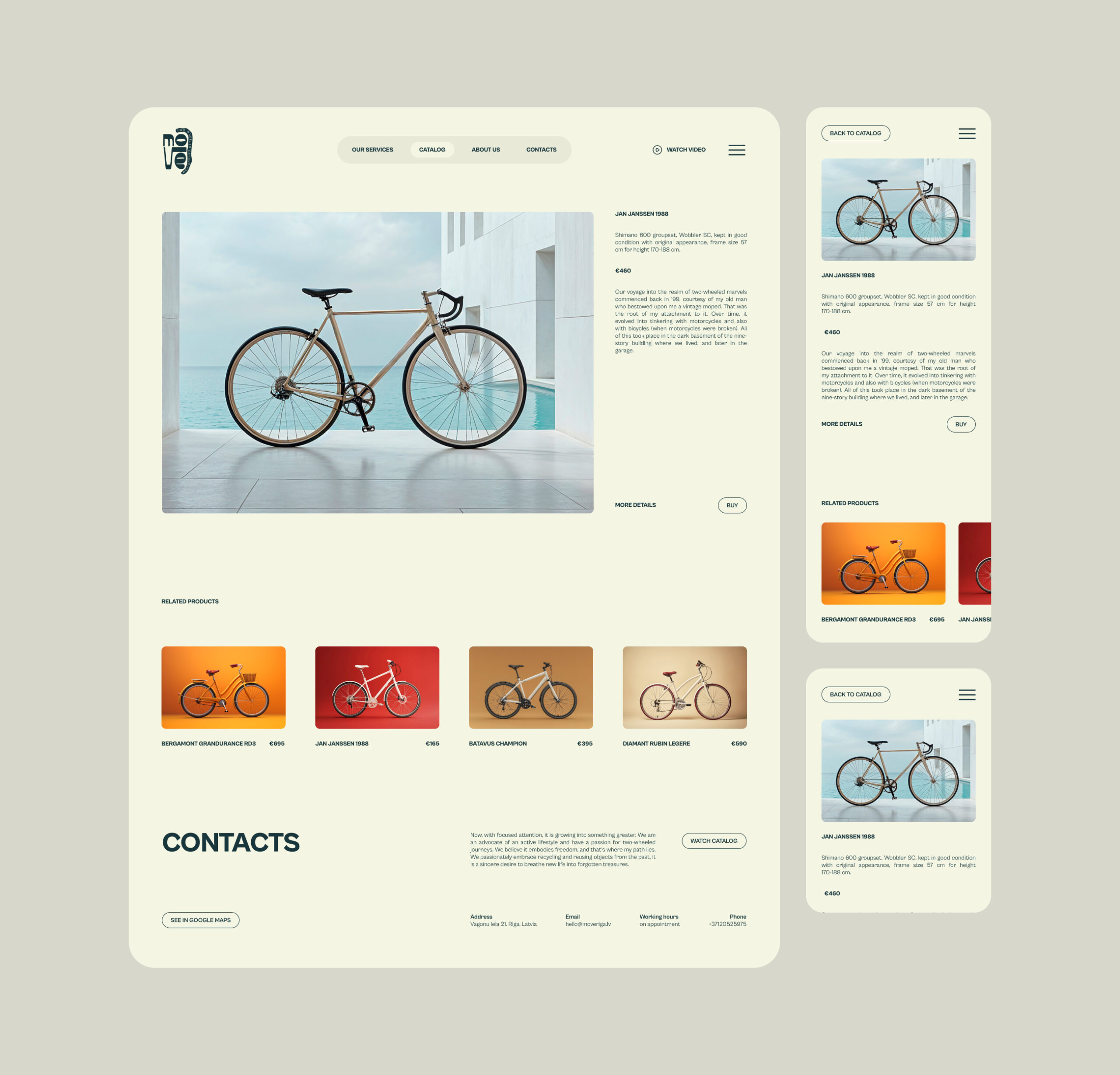Click ABOUT US navigation item
The width and height of the screenshot is (1120, 1075).
click(484, 150)
